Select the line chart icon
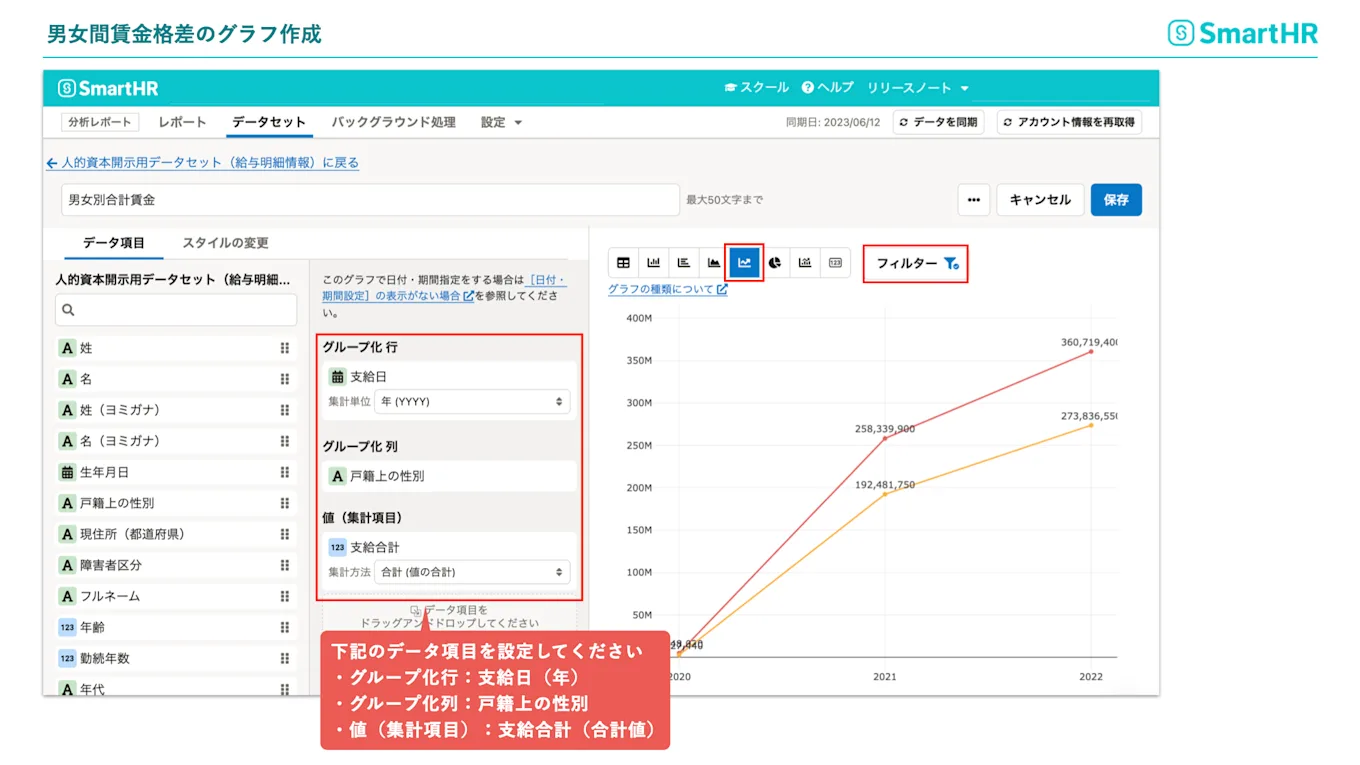This screenshot has width=1360, height=765. (744, 263)
